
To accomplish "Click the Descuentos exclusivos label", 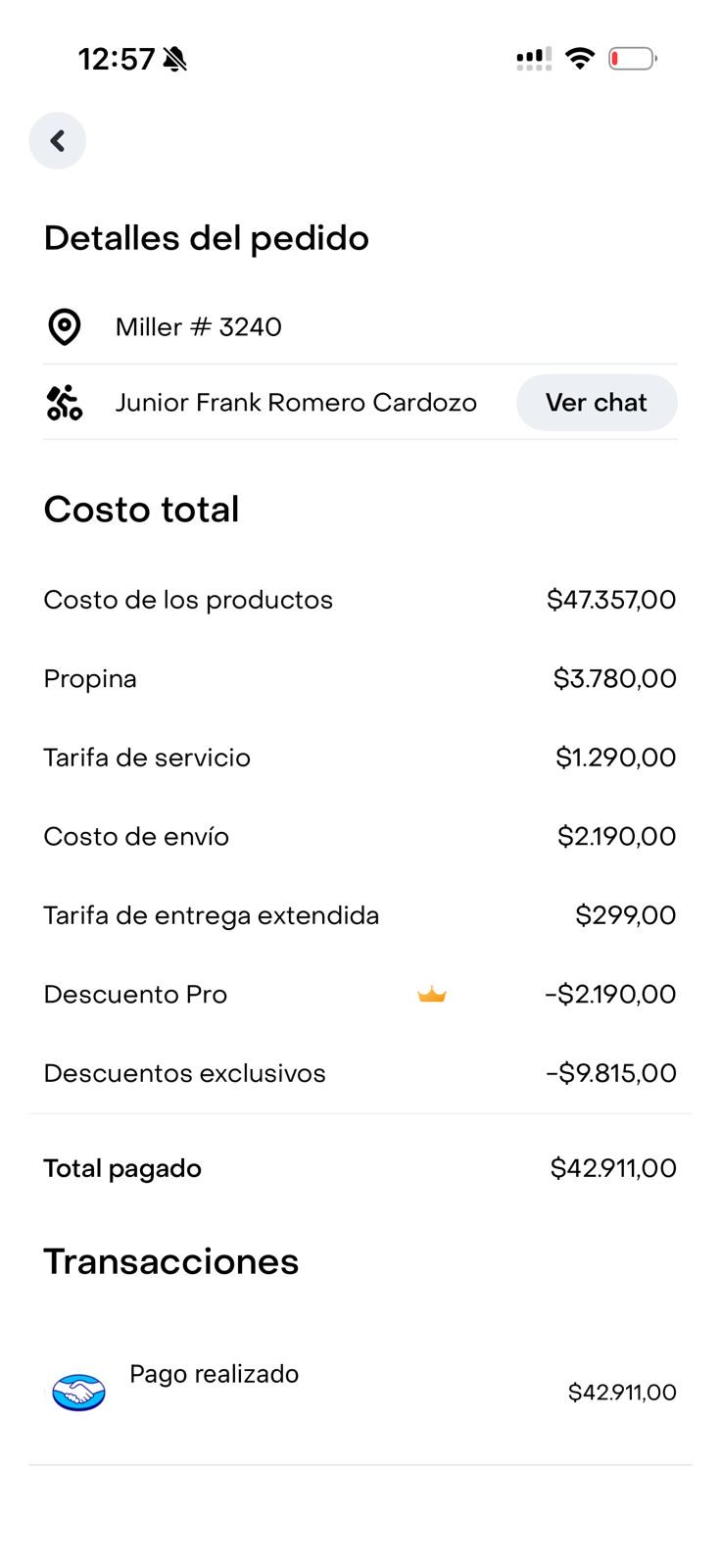I will coord(184,1073).
